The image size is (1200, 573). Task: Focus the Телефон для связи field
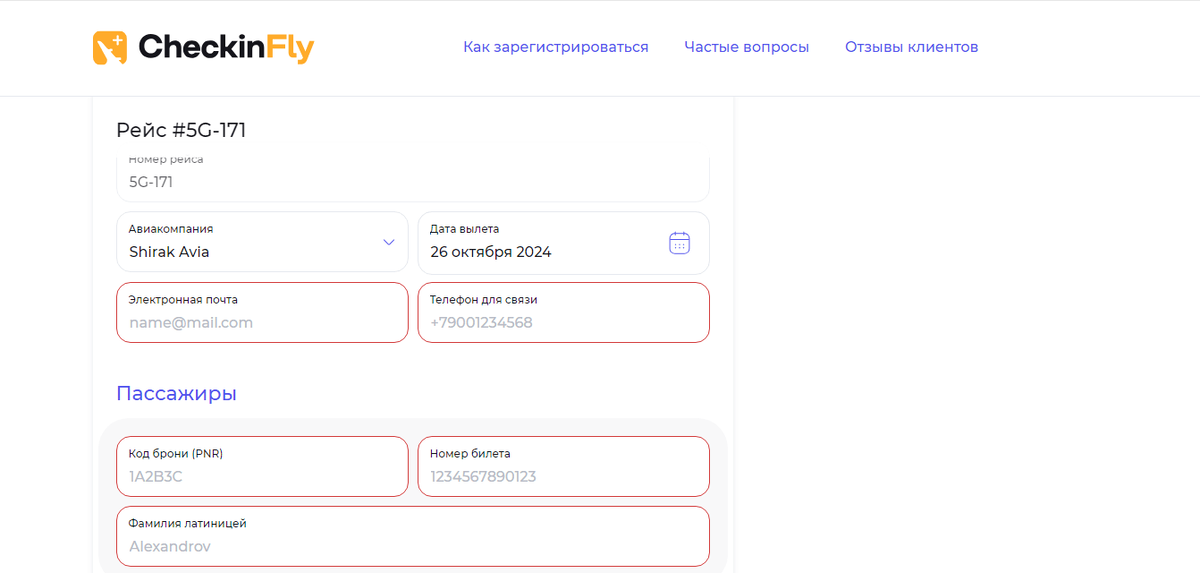tap(564, 312)
